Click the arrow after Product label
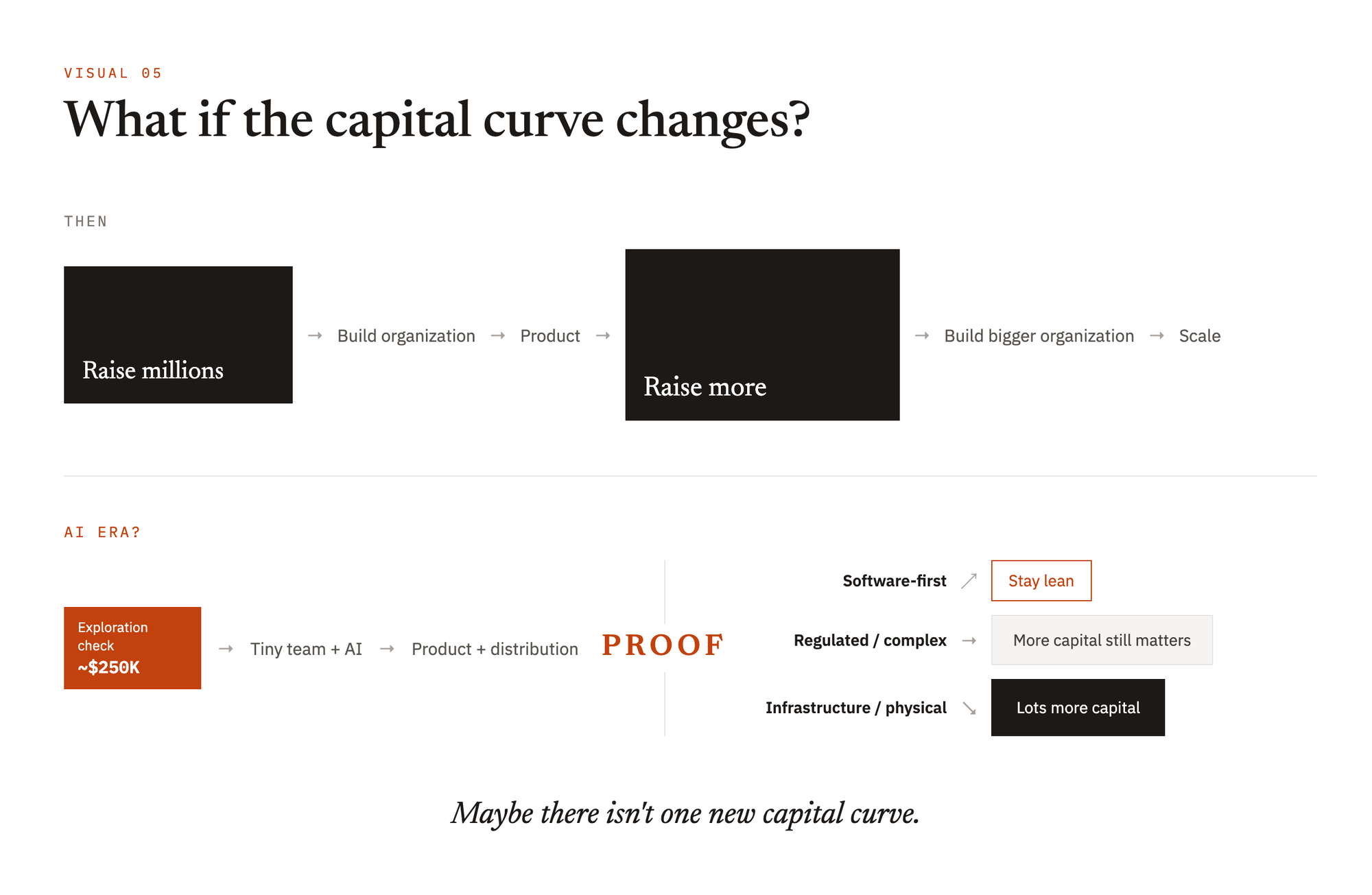Screen dimensions: 1372x895 pyautogui.click(x=603, y=335)
